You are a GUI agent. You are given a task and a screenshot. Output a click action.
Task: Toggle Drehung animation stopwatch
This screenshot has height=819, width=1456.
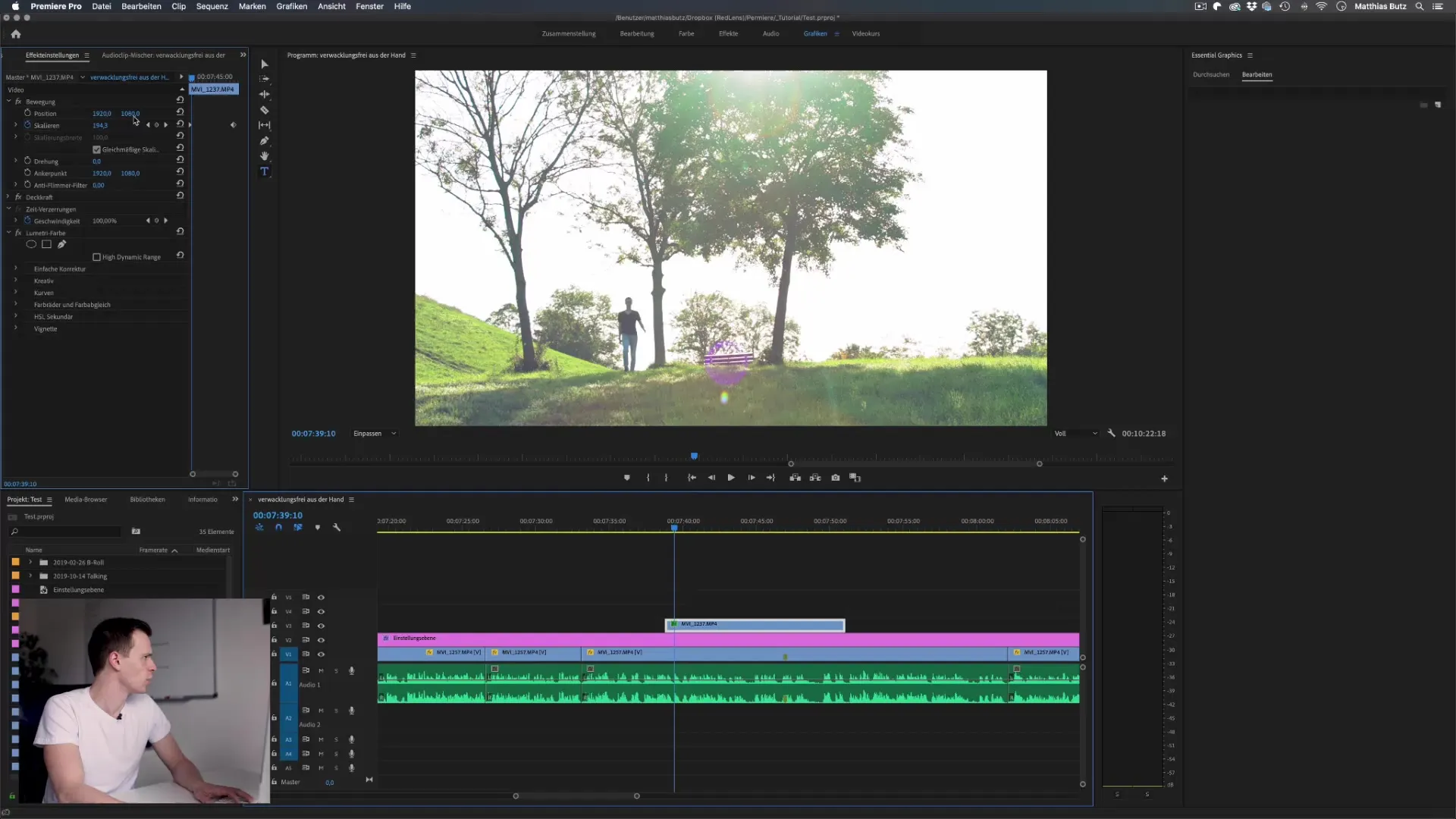[27, 161]
